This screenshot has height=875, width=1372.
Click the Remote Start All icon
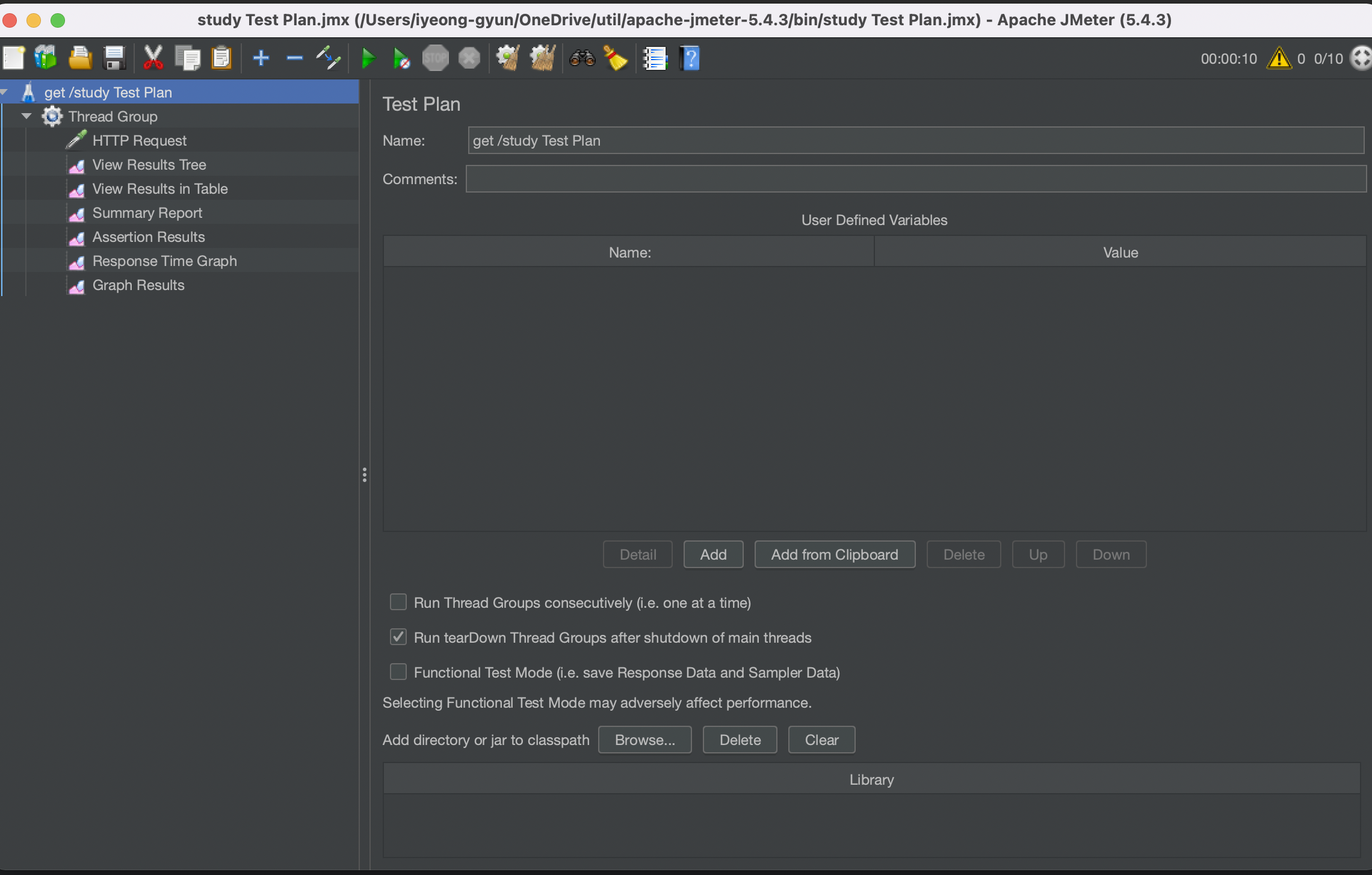pos(400,57)
